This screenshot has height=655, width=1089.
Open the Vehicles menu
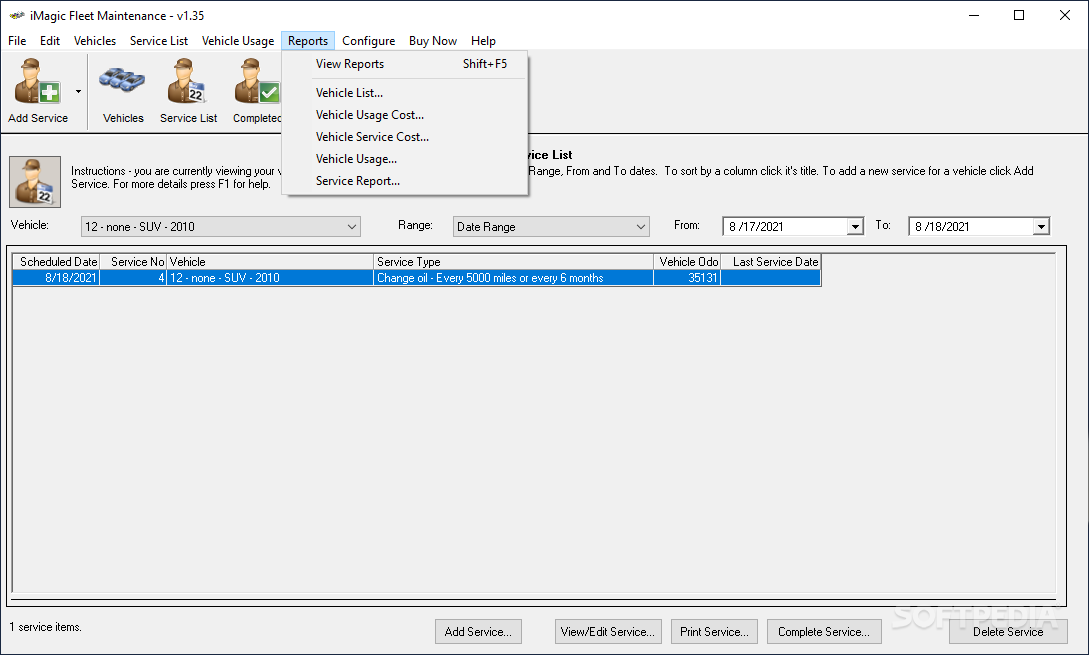tap(95, 41)
